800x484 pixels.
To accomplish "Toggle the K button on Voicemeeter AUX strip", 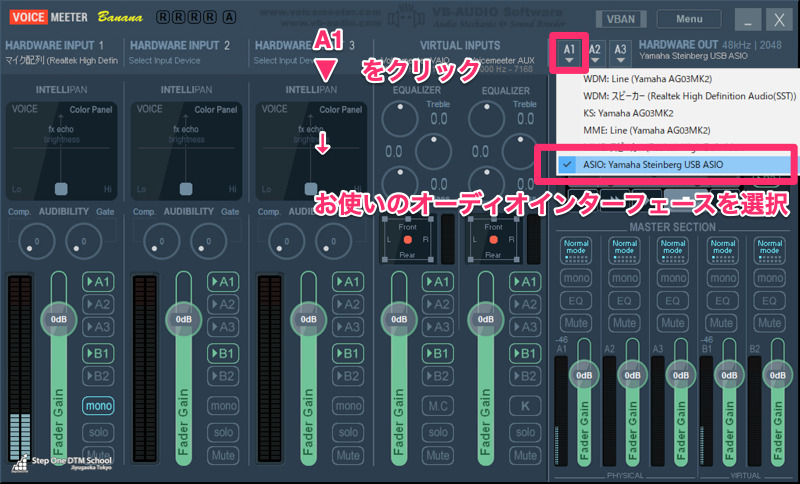I will tap(525, 406).
